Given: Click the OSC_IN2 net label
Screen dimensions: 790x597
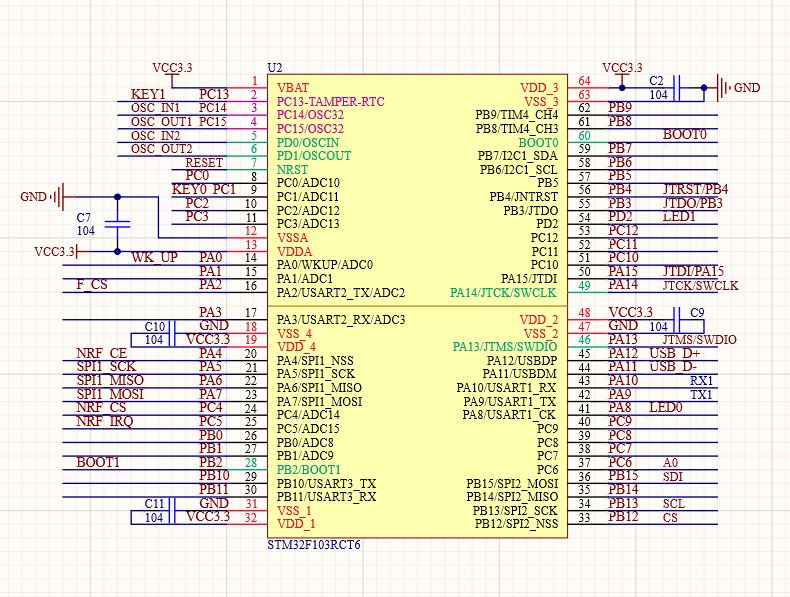Looking at the screenshot, I should (x=155, y=136).
